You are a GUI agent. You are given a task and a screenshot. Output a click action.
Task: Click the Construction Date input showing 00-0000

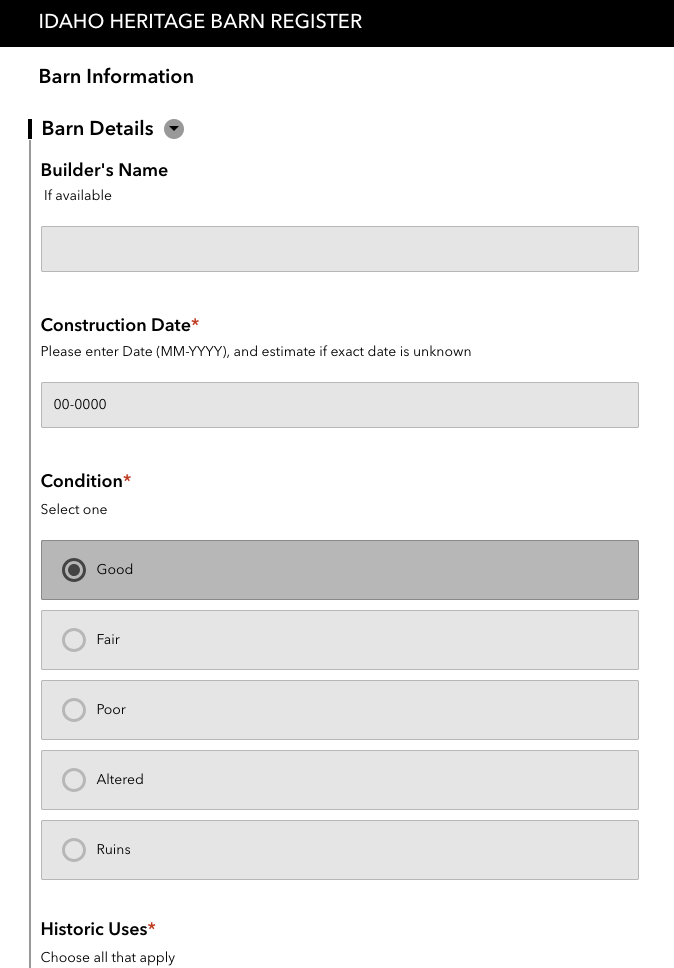click(339, 404)
